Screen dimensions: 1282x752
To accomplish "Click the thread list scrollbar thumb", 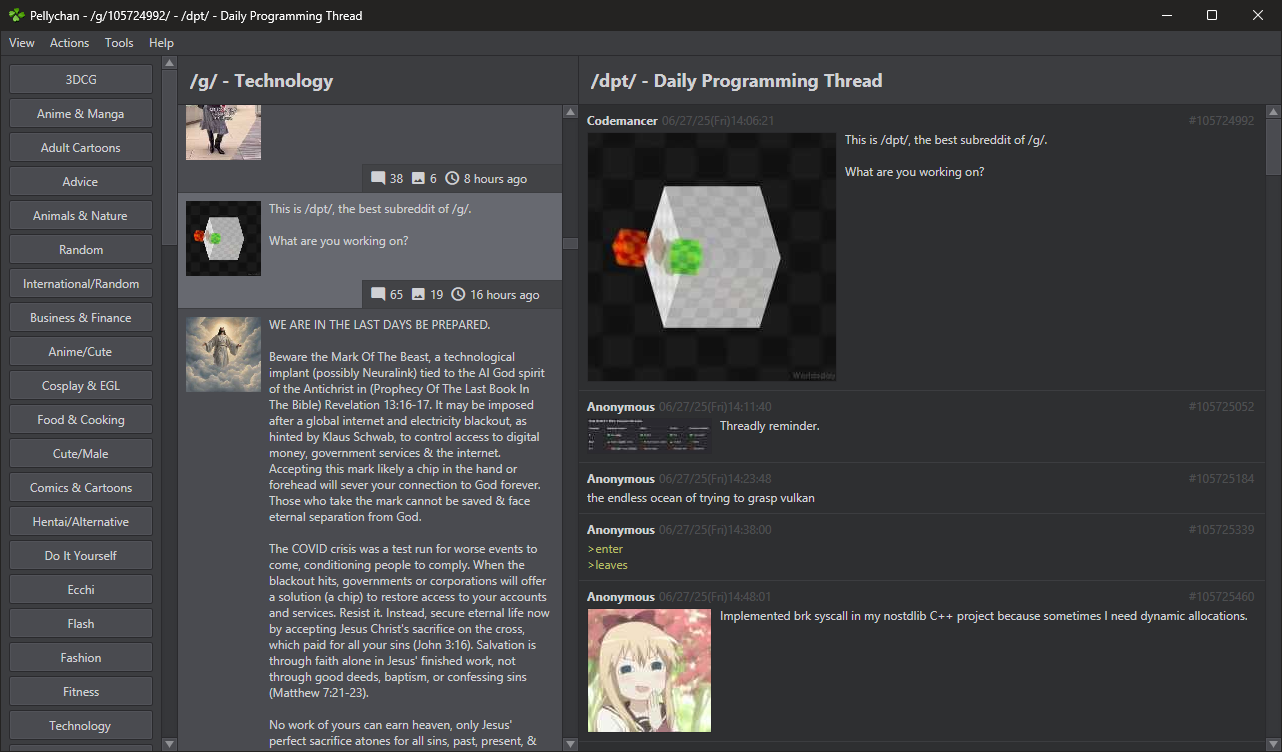I will pos(570,243).
